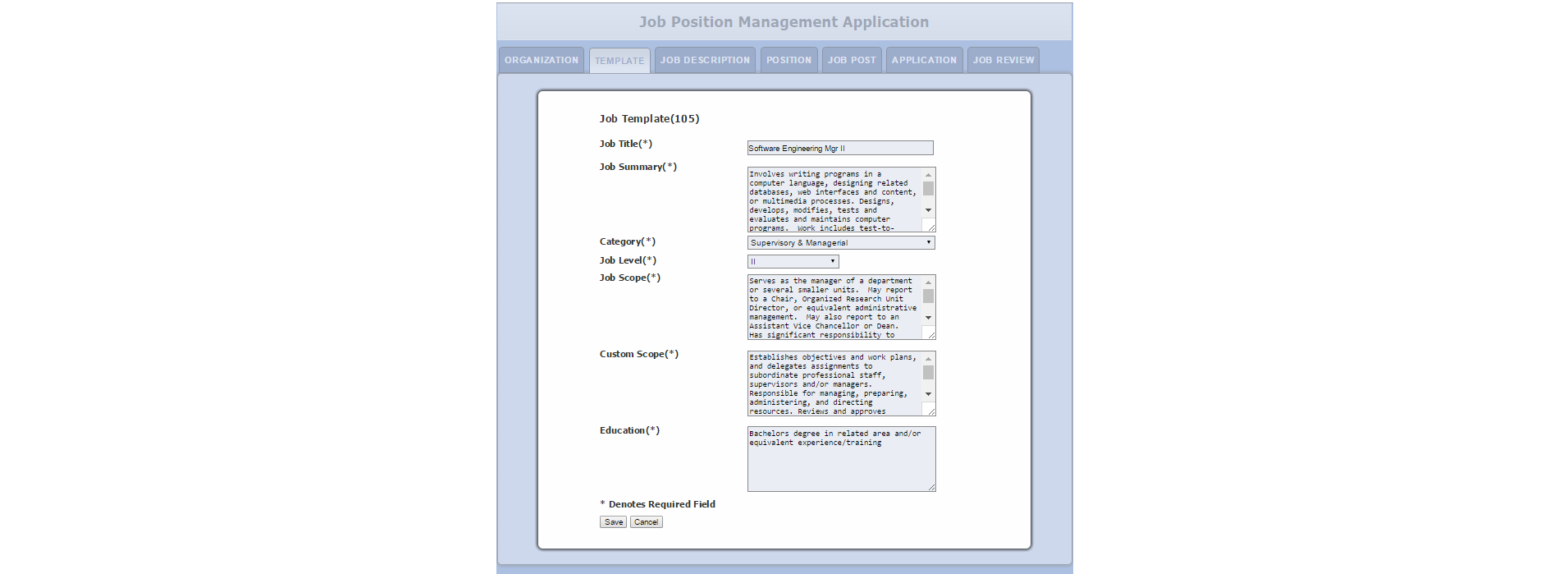
Task: Open the Category dropdown showing Supervisory & Managerial
Action: pyautogui.click(x=841, y=242)
